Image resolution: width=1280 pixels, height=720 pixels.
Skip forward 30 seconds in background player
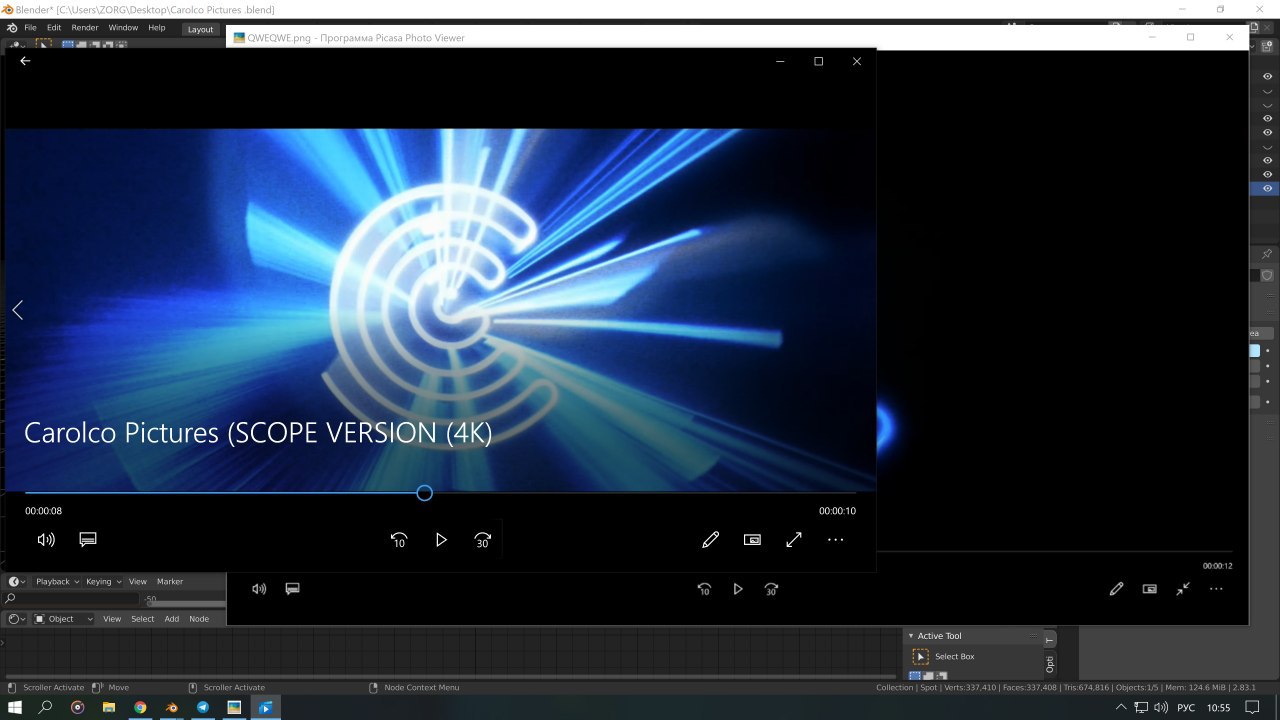[x=771, y=590]
